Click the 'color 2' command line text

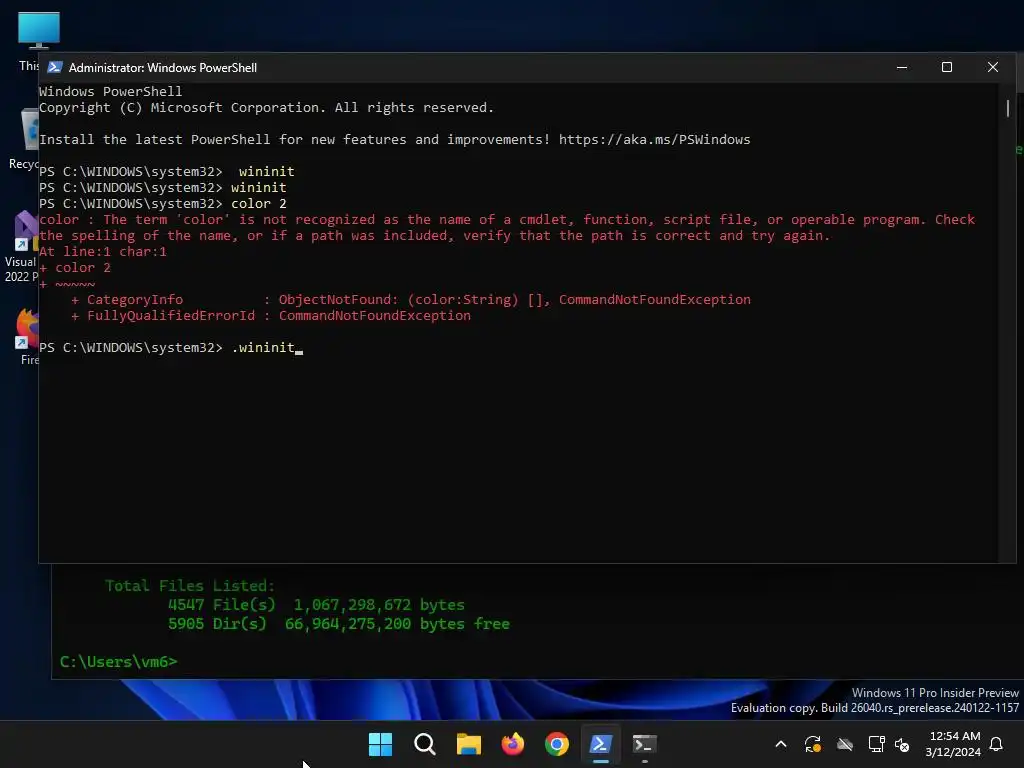[x=259, y=204]
